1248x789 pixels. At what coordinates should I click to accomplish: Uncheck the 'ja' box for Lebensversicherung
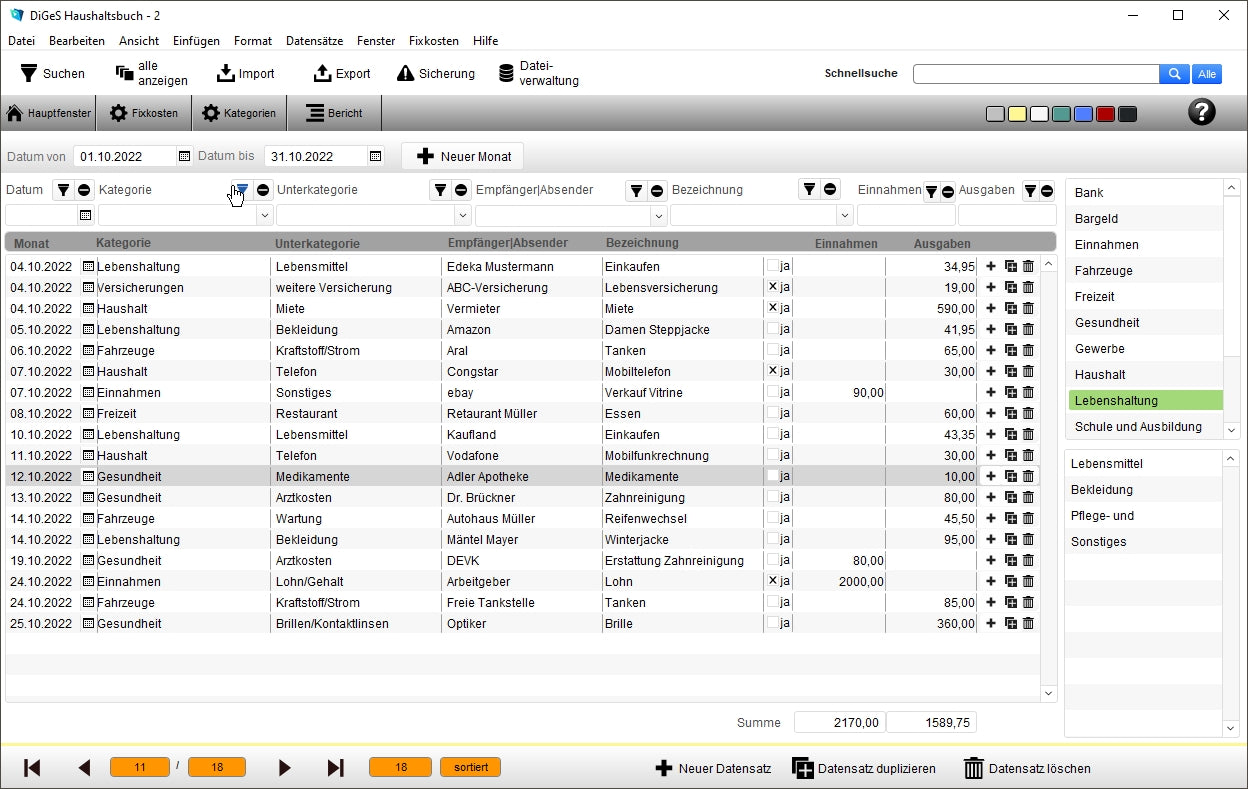pos(772,288)
